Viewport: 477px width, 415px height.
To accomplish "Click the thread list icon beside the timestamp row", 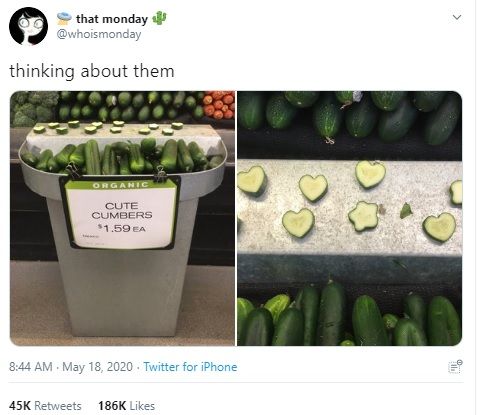I will [x=455, y=366].
